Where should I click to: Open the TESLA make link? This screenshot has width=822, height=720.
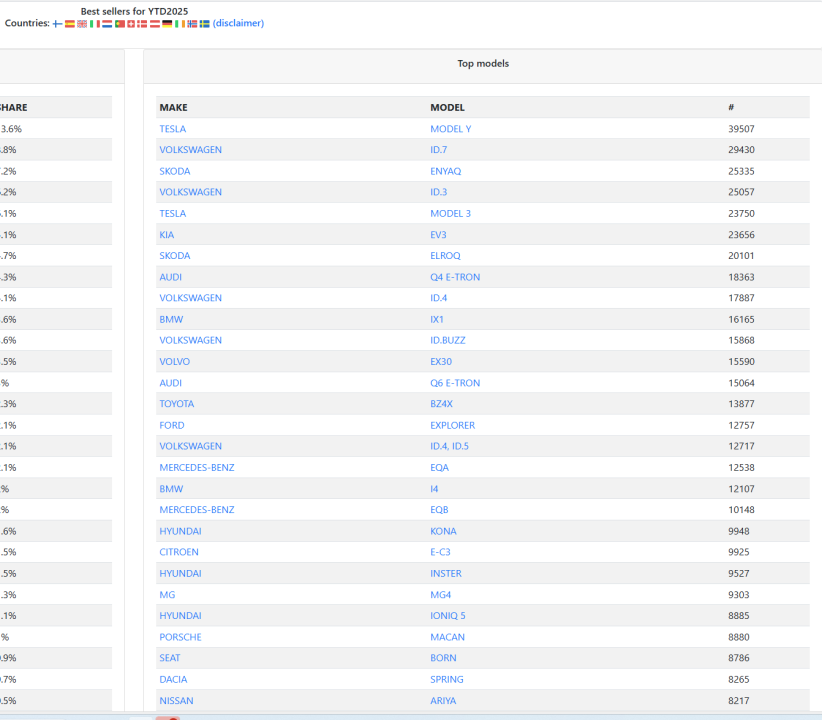(x=172, y=128)
